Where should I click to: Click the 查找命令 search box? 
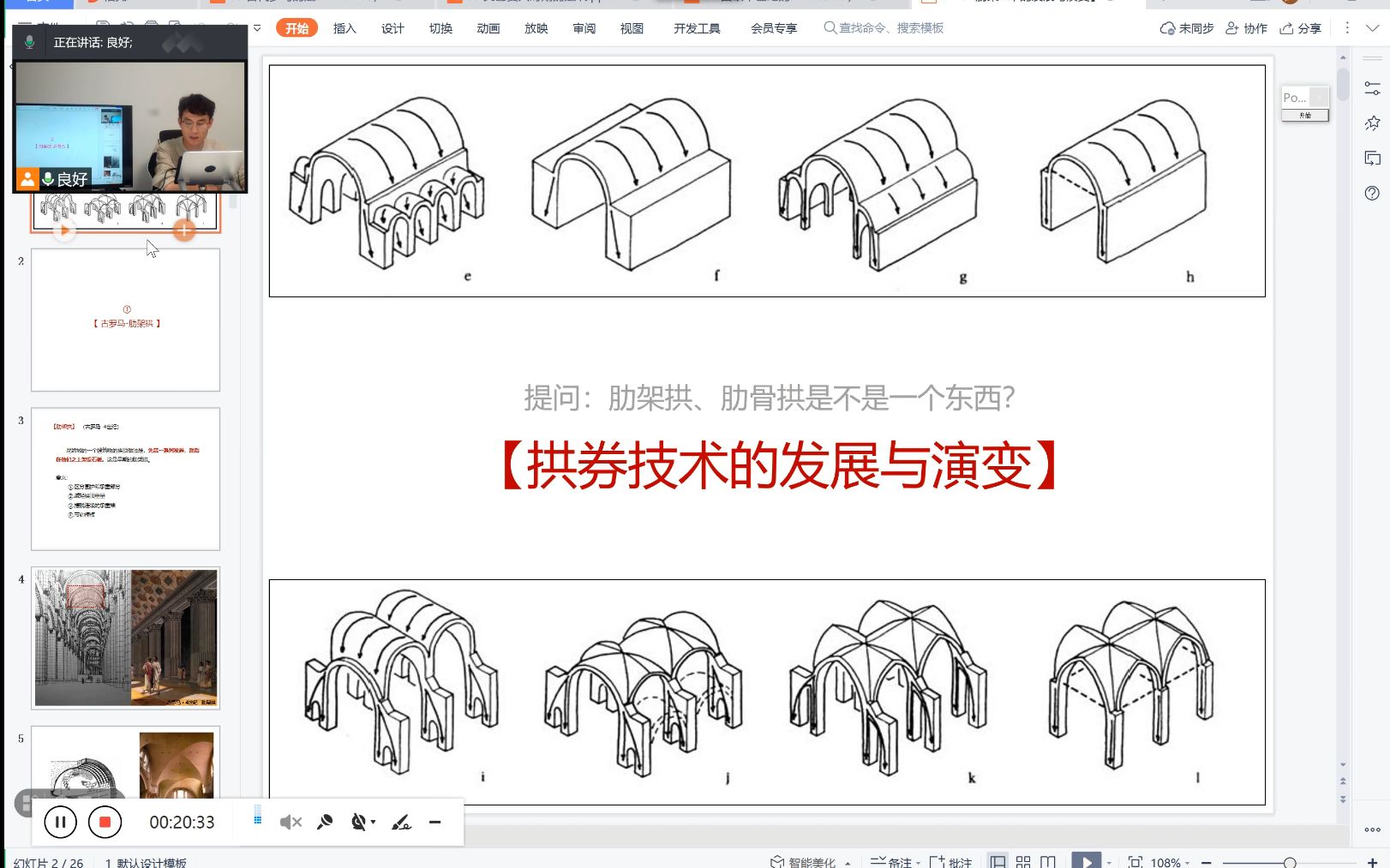[x=884, y=28]
